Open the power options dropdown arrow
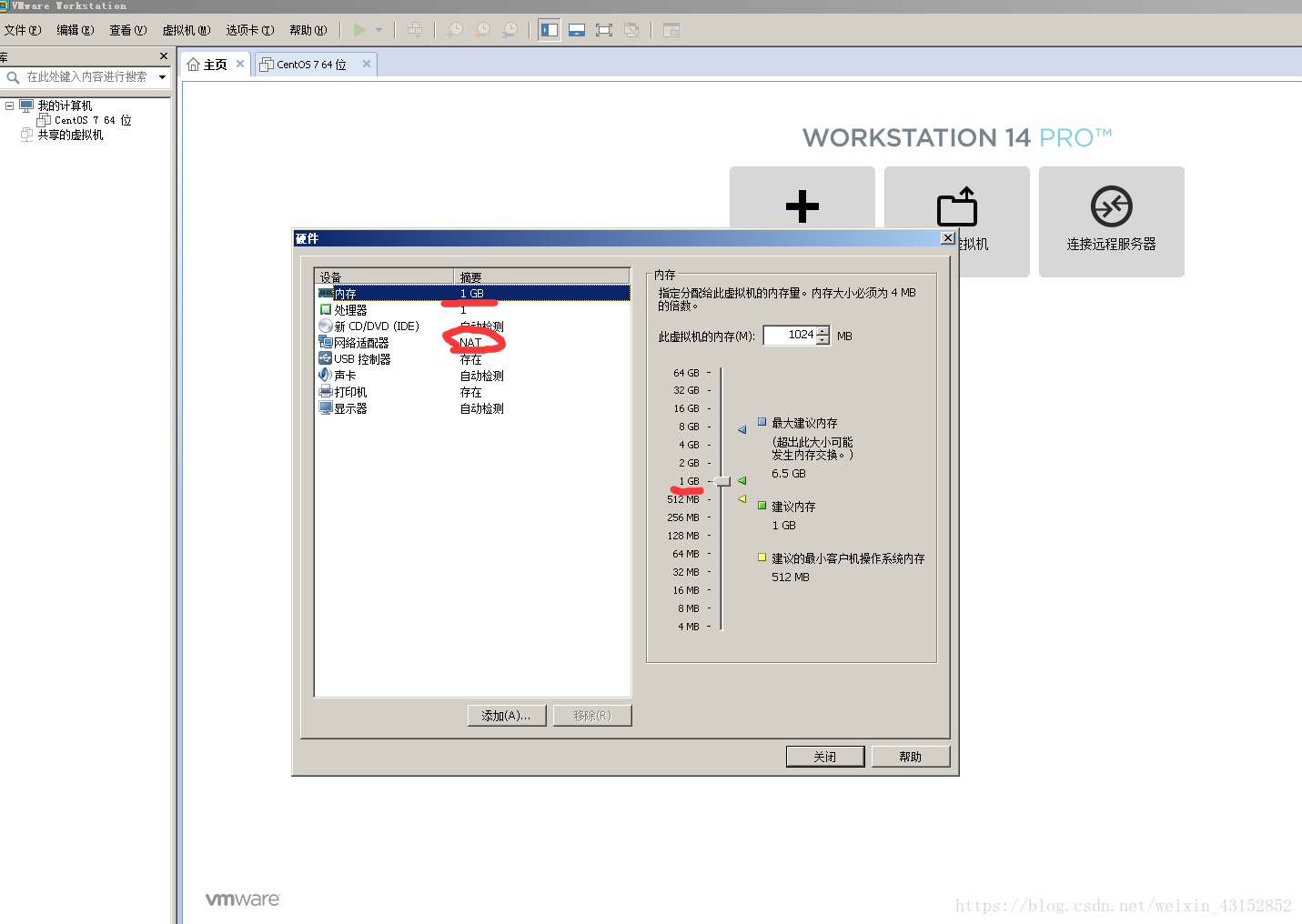 (379, 30)
